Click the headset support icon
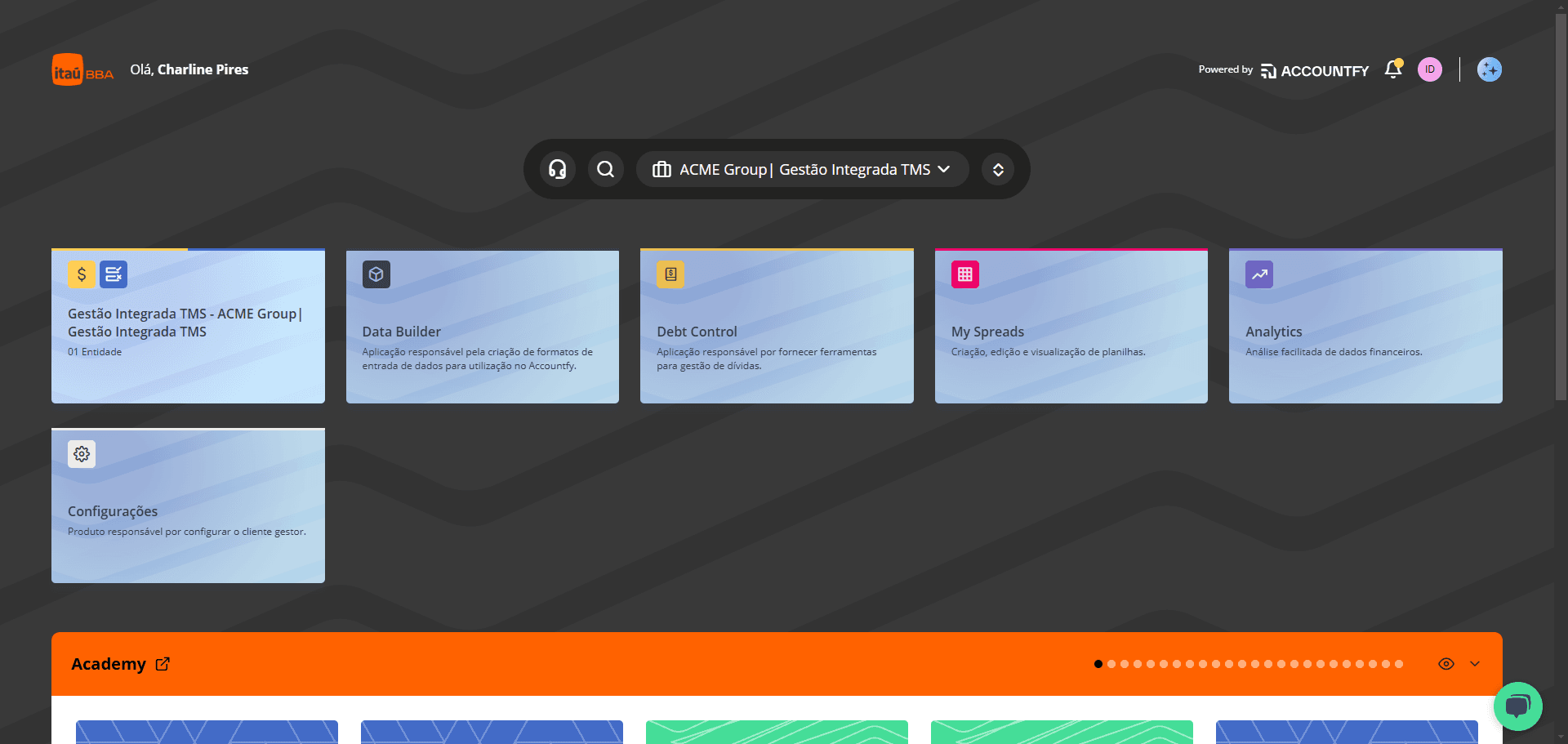The height and width of the screenshot is (744, 1568). 558,169
